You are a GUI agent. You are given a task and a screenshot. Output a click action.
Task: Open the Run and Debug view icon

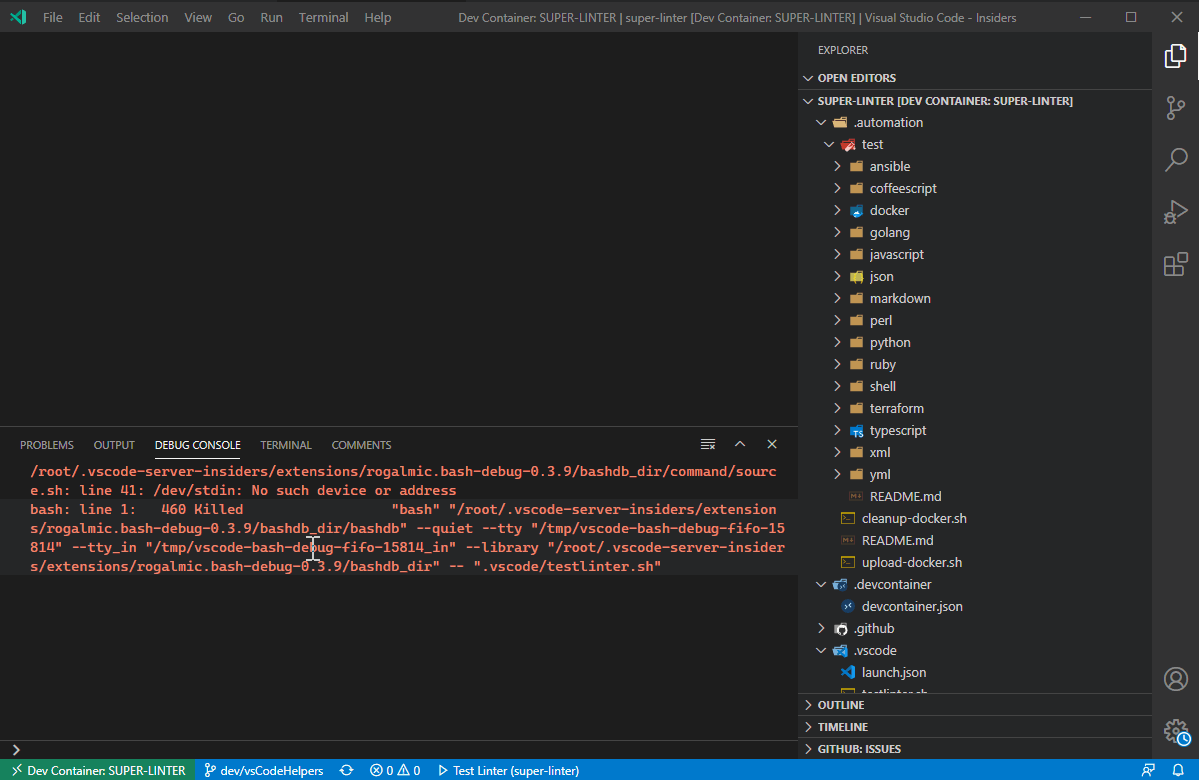point(1175,212)
